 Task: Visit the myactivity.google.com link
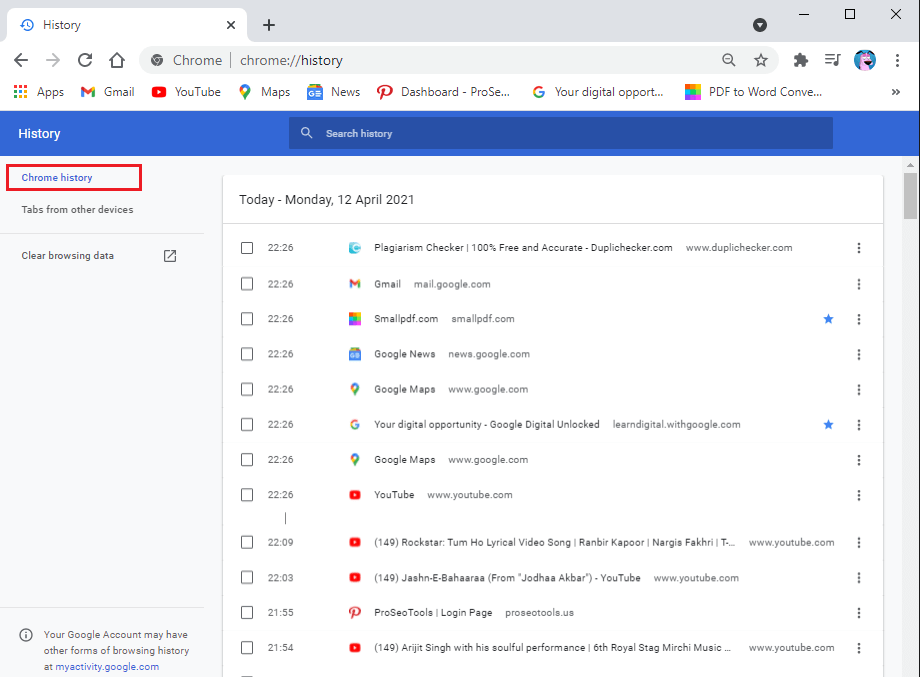tap(105, 666)
